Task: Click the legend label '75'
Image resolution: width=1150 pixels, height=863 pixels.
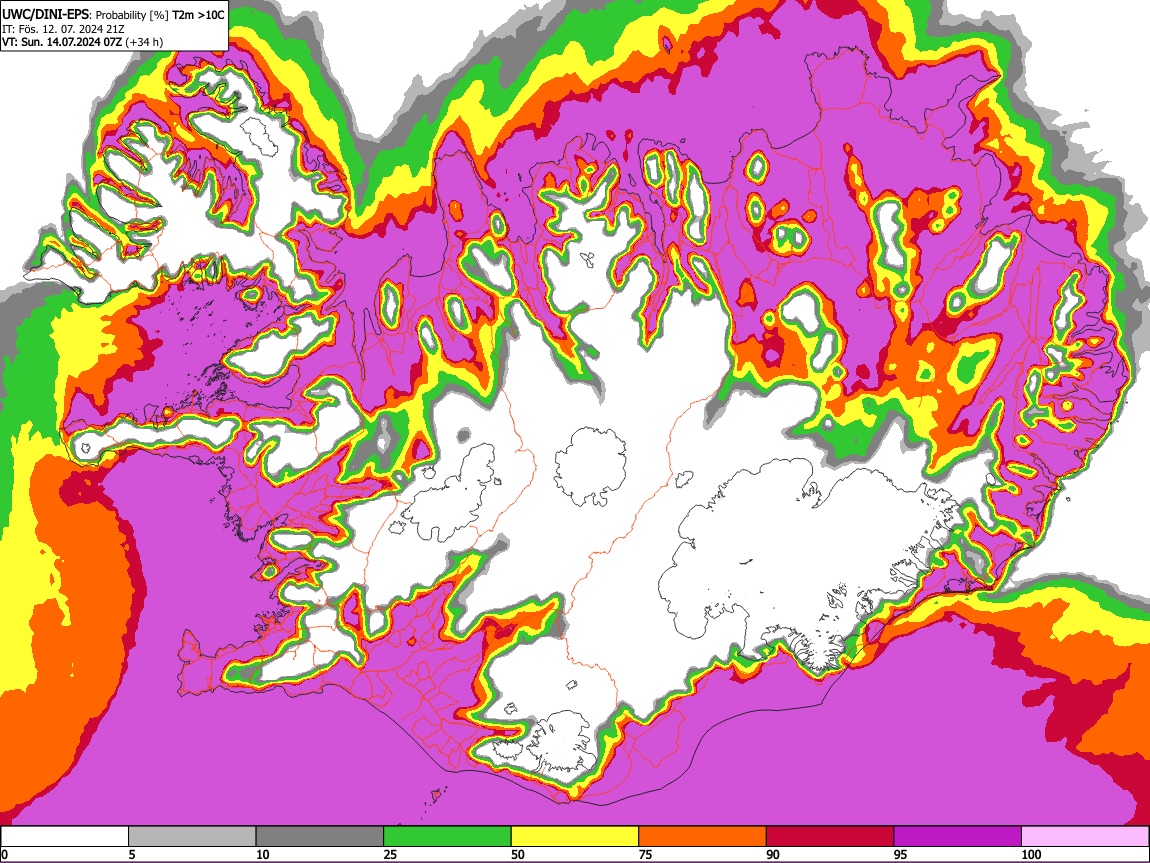Action: [645, 854]
